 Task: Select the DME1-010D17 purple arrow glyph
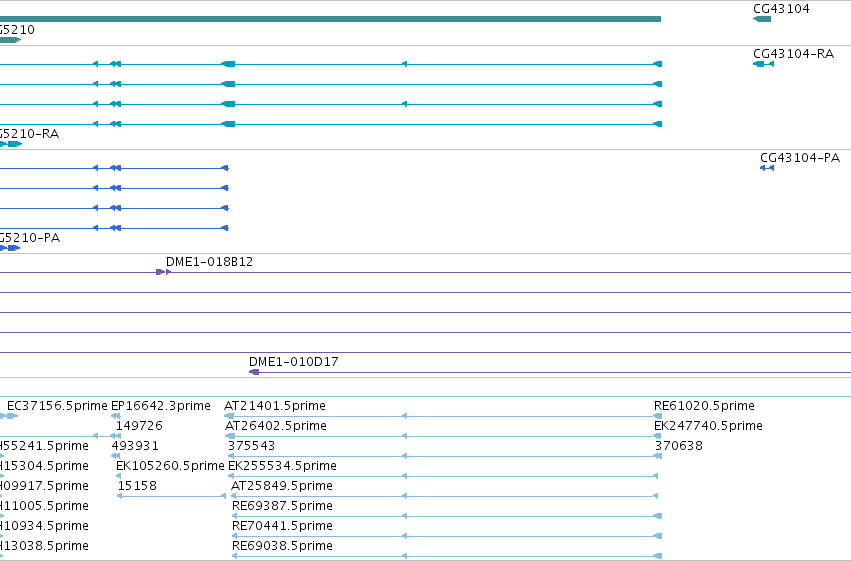(x=254, y=372)
